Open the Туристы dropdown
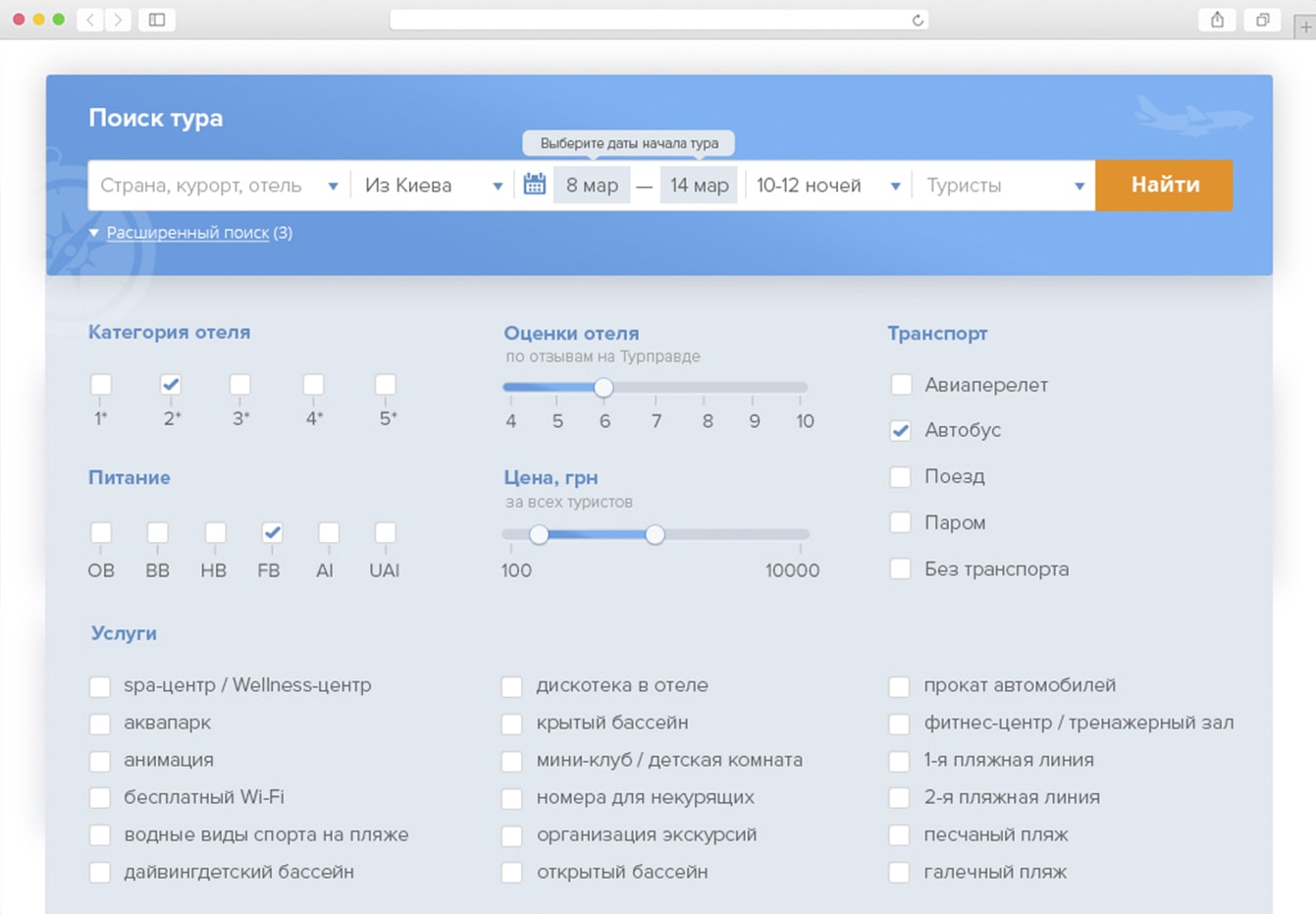This screenshot has height=914, width=1316. click(x=1004, y=186)
